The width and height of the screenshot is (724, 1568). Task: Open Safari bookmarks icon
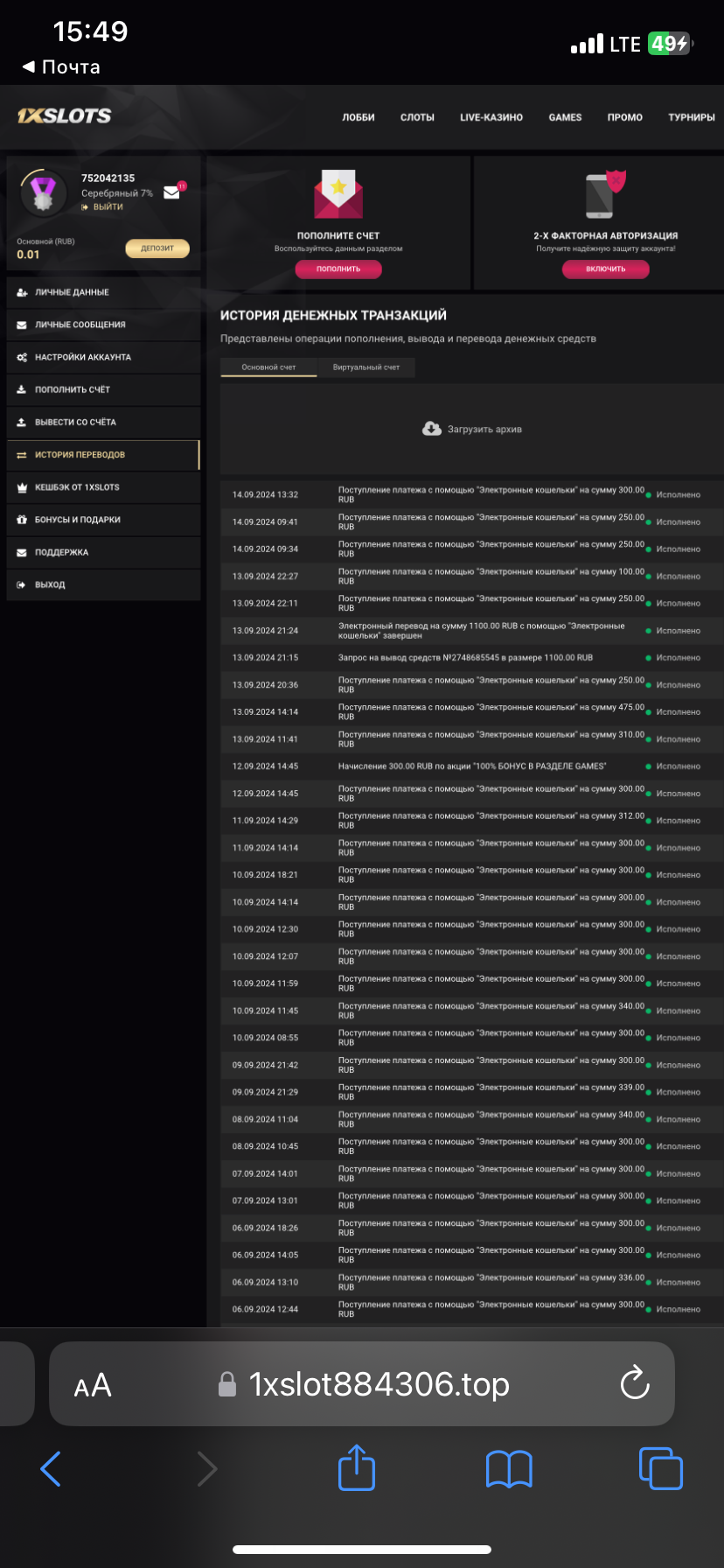(509, 1467)
